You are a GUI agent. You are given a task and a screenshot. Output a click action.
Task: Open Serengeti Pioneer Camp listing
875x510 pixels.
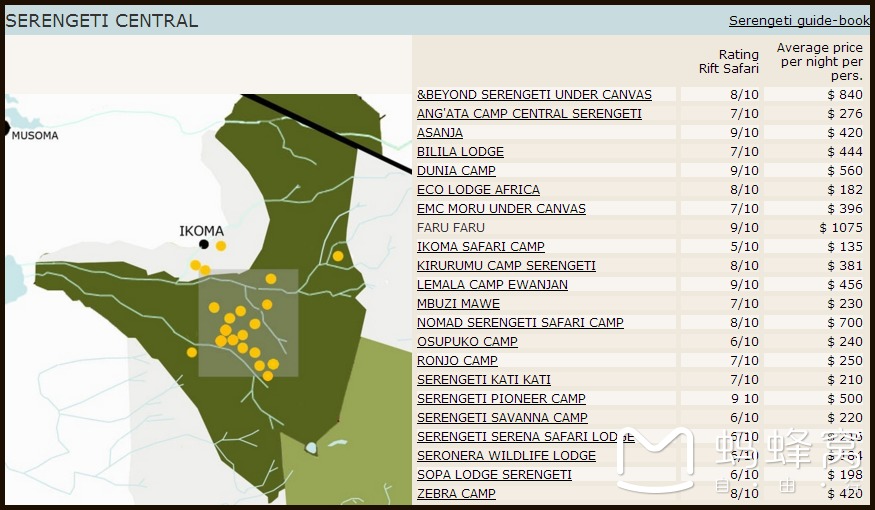[501, 399]
